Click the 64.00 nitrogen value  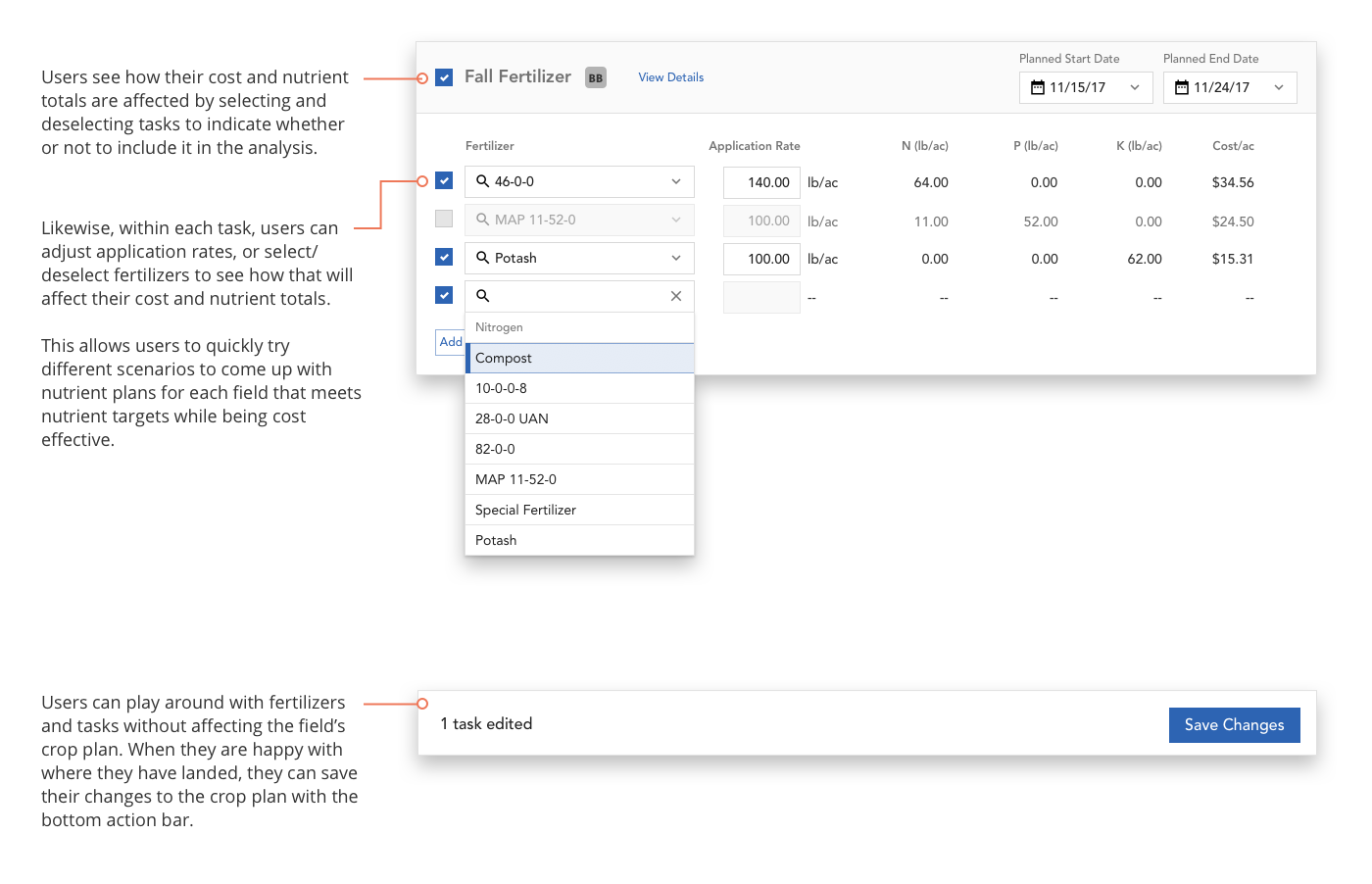(931, 182)
